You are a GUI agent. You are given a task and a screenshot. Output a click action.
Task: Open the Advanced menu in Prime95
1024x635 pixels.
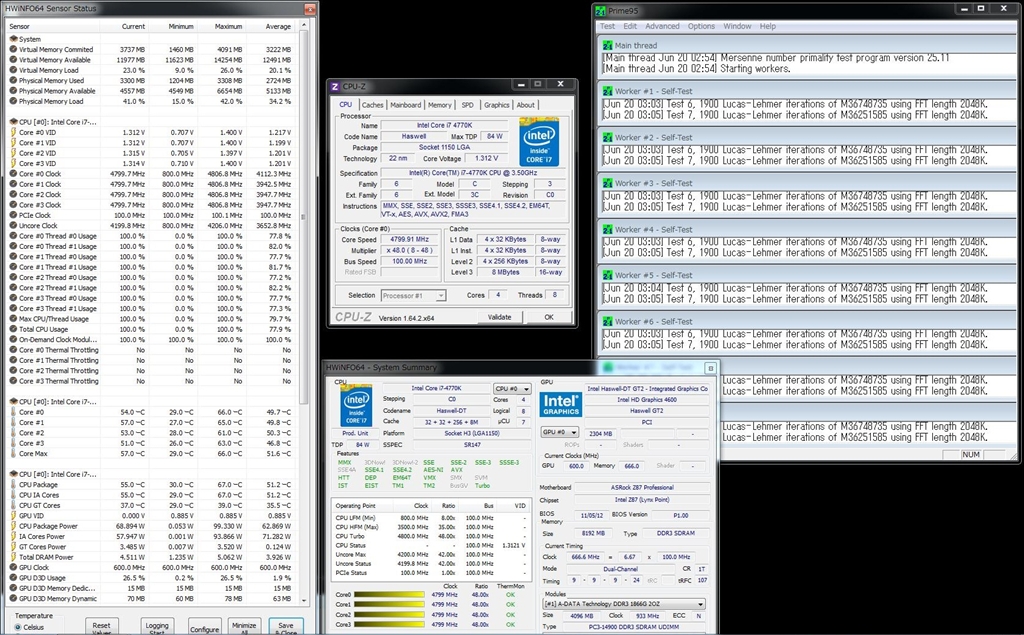tap(662, 26)
